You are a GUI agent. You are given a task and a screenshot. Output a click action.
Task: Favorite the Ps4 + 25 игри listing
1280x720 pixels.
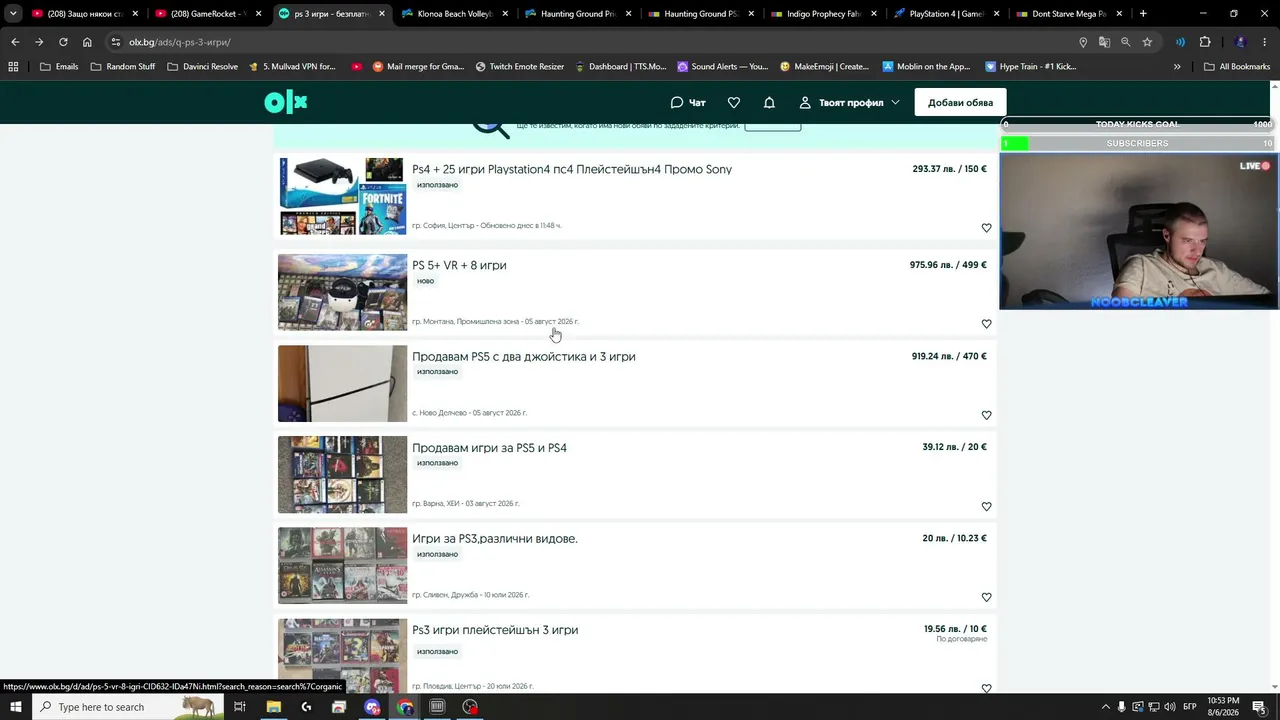pos(986,228)
